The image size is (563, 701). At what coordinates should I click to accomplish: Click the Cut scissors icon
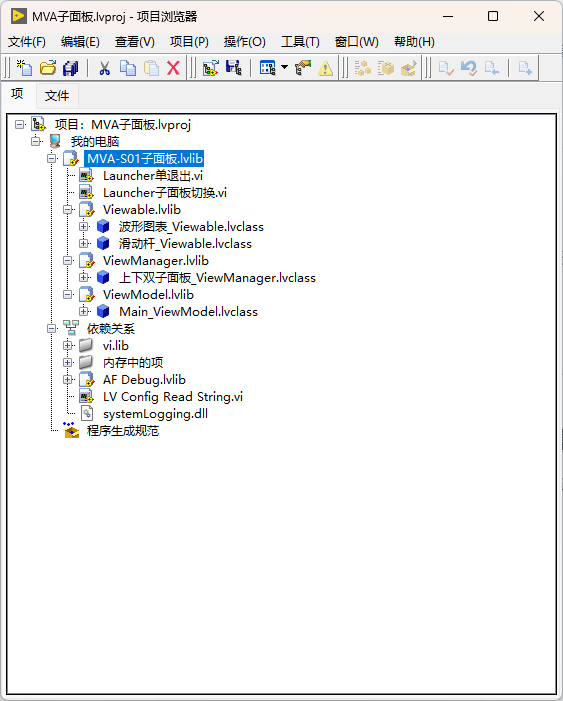click(105, 68)
